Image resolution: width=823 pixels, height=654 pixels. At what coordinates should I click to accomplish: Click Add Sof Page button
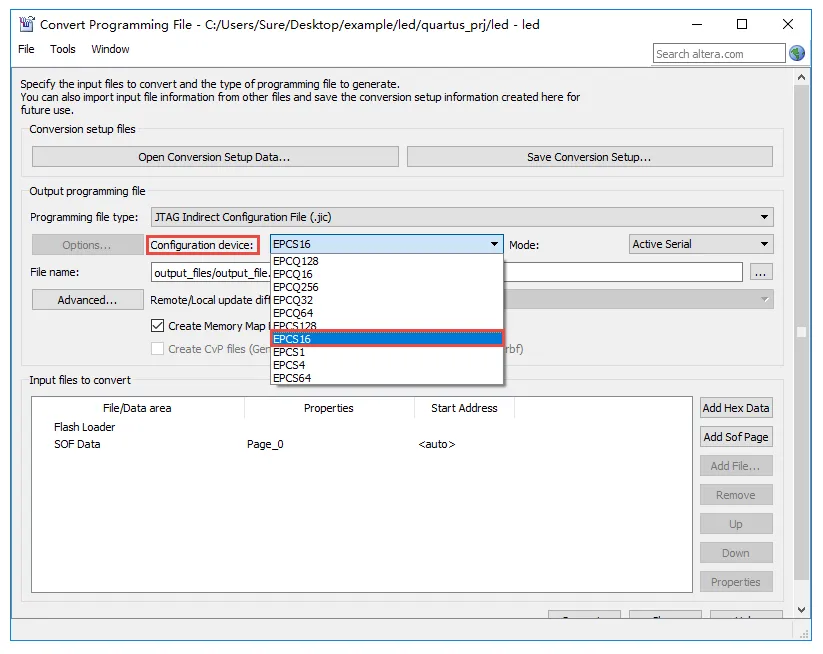coord(736,437)
